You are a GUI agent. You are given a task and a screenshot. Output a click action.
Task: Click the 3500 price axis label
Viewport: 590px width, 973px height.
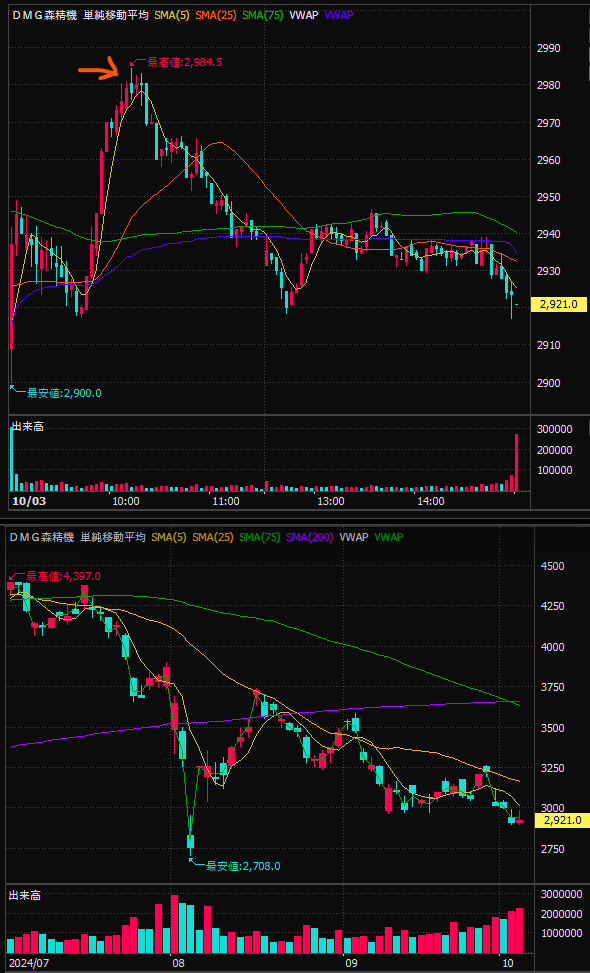[x=553, y=728]
